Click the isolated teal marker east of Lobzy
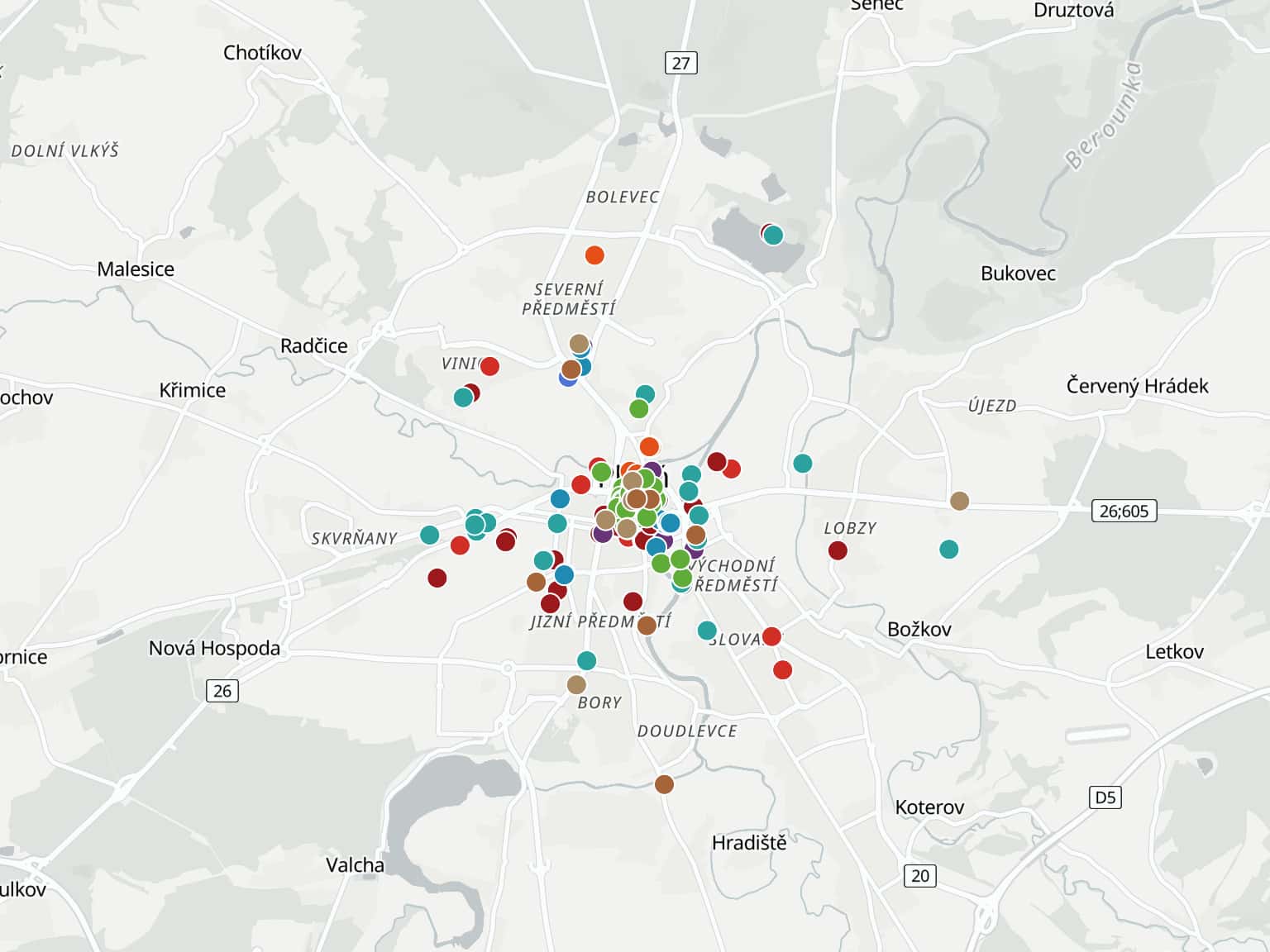The height and width of the screenshot is (952, 1270). click(x=949, y=550)
